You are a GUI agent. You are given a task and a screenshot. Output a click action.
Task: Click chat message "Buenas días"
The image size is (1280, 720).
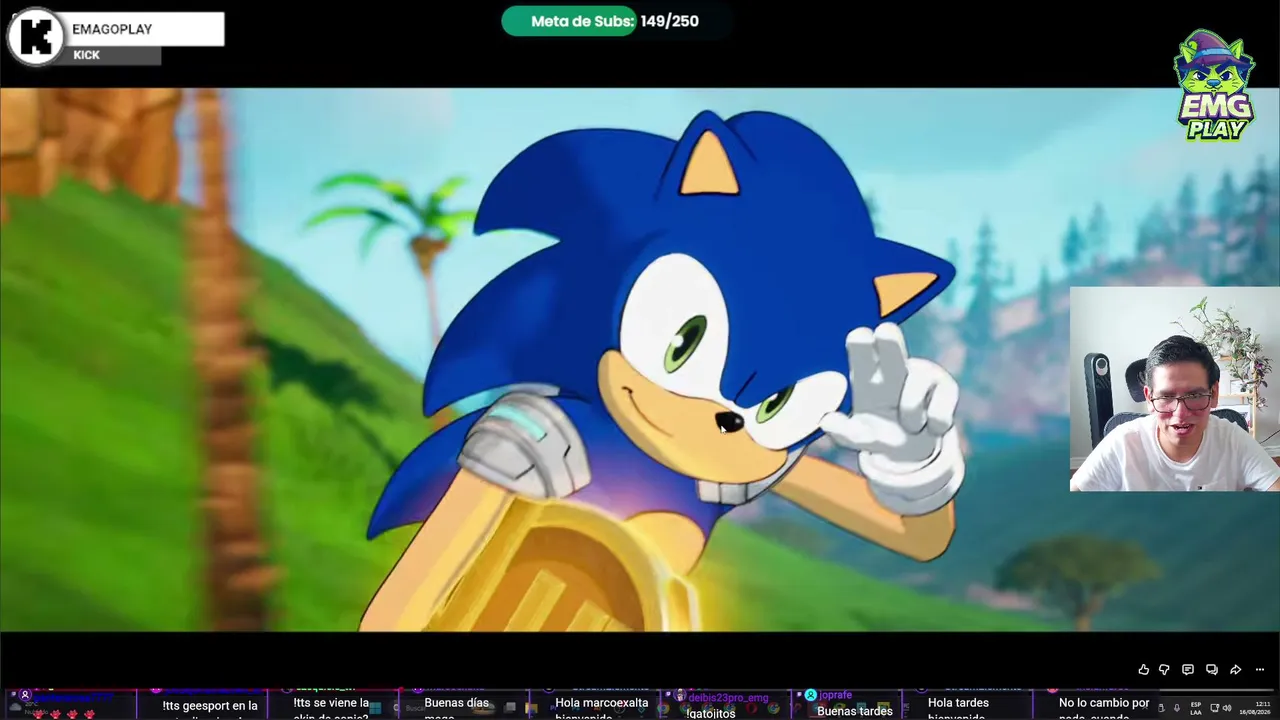point(457,703)
